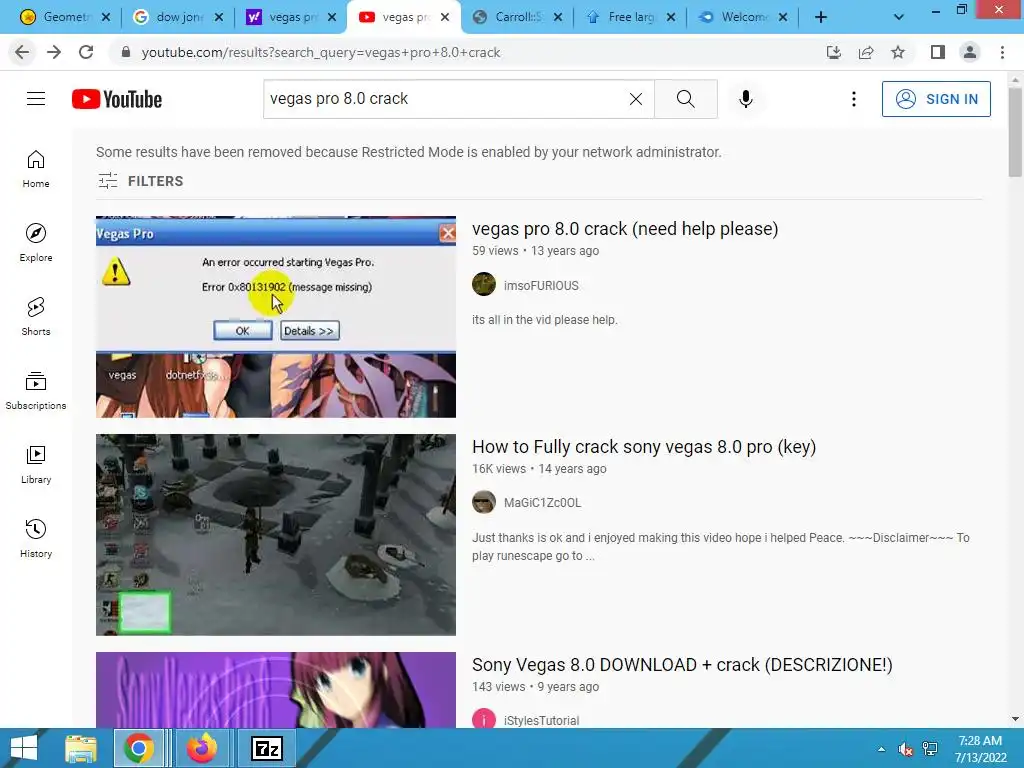Expand tab search chevron
This screenshot has width=1024, height=768.
coord(899,17)
